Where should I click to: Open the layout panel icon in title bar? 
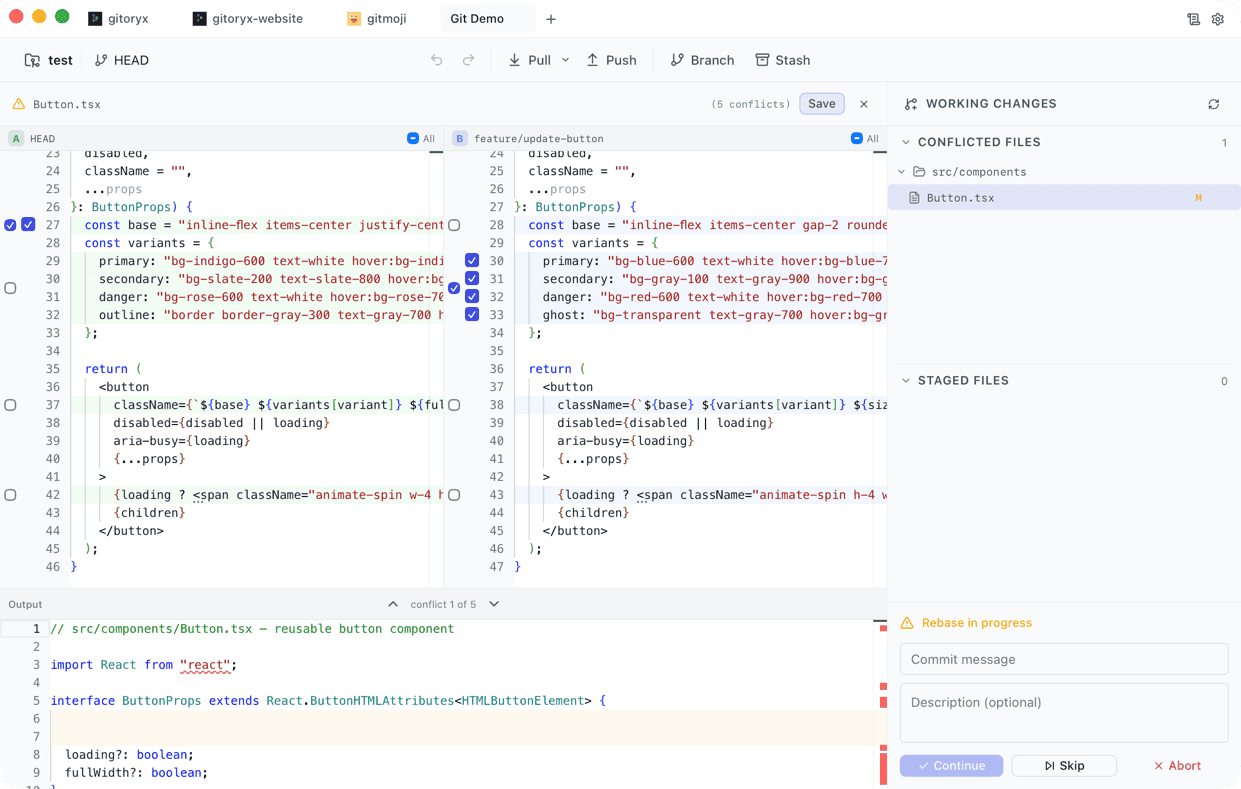coord(1193,19)
